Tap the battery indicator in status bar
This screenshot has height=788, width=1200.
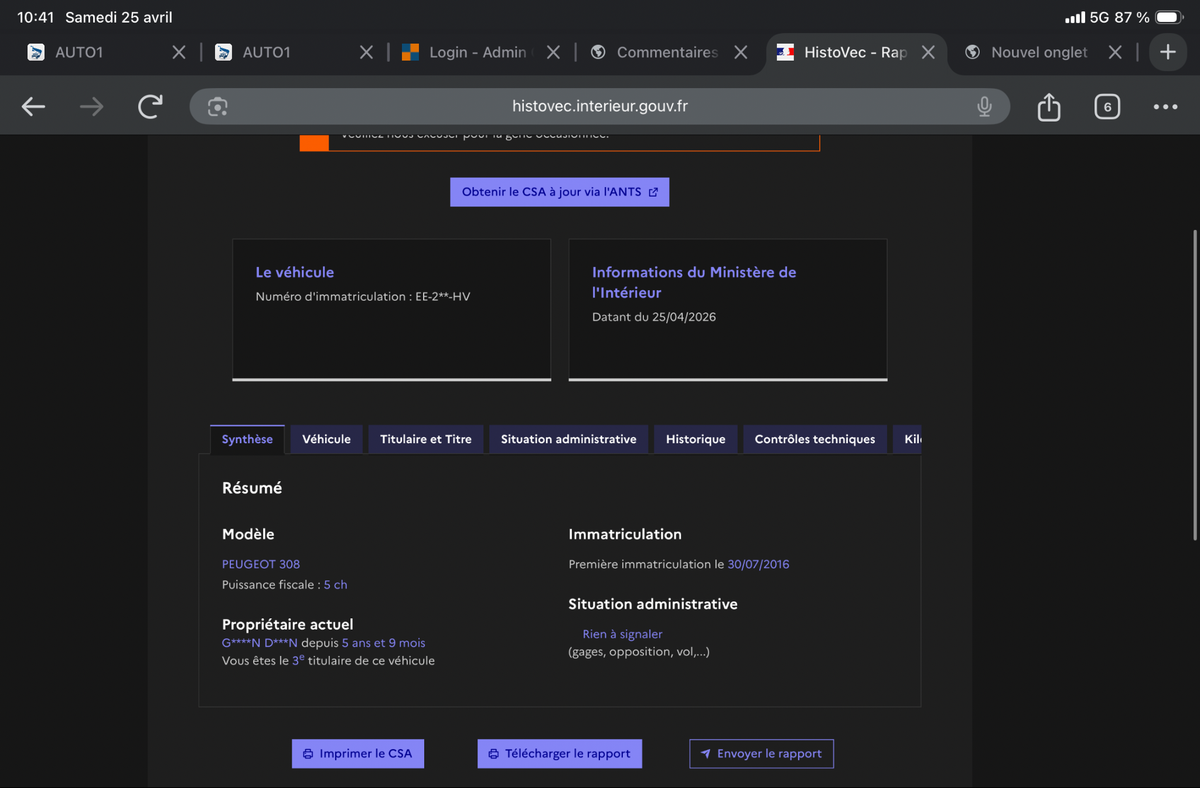pos(1169,18)
